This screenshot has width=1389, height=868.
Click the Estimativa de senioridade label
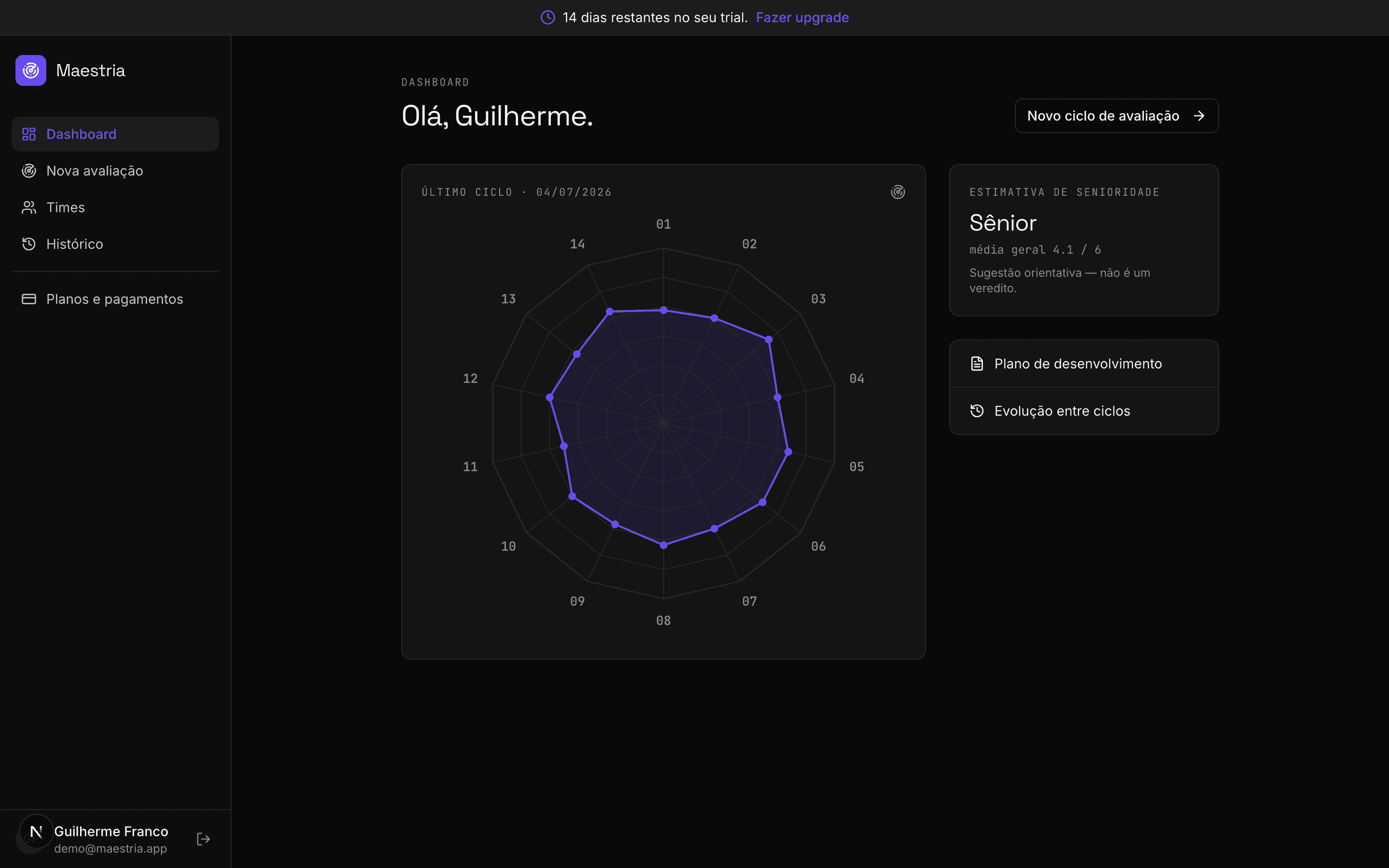1064,192
